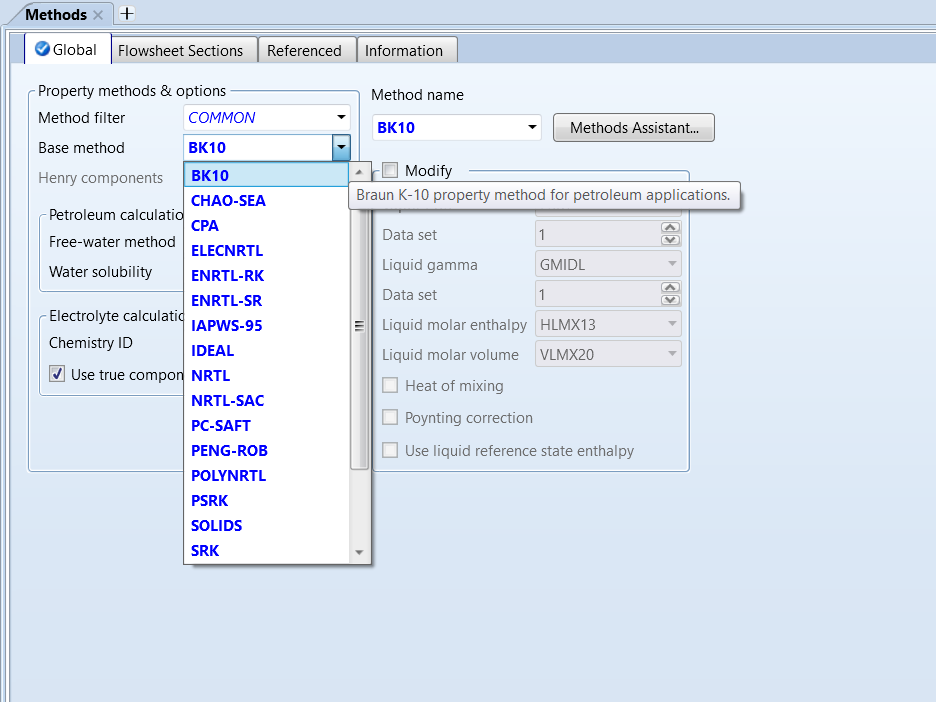
Task: Enable Poynting correction checkbox
Action: coord(390,417)
